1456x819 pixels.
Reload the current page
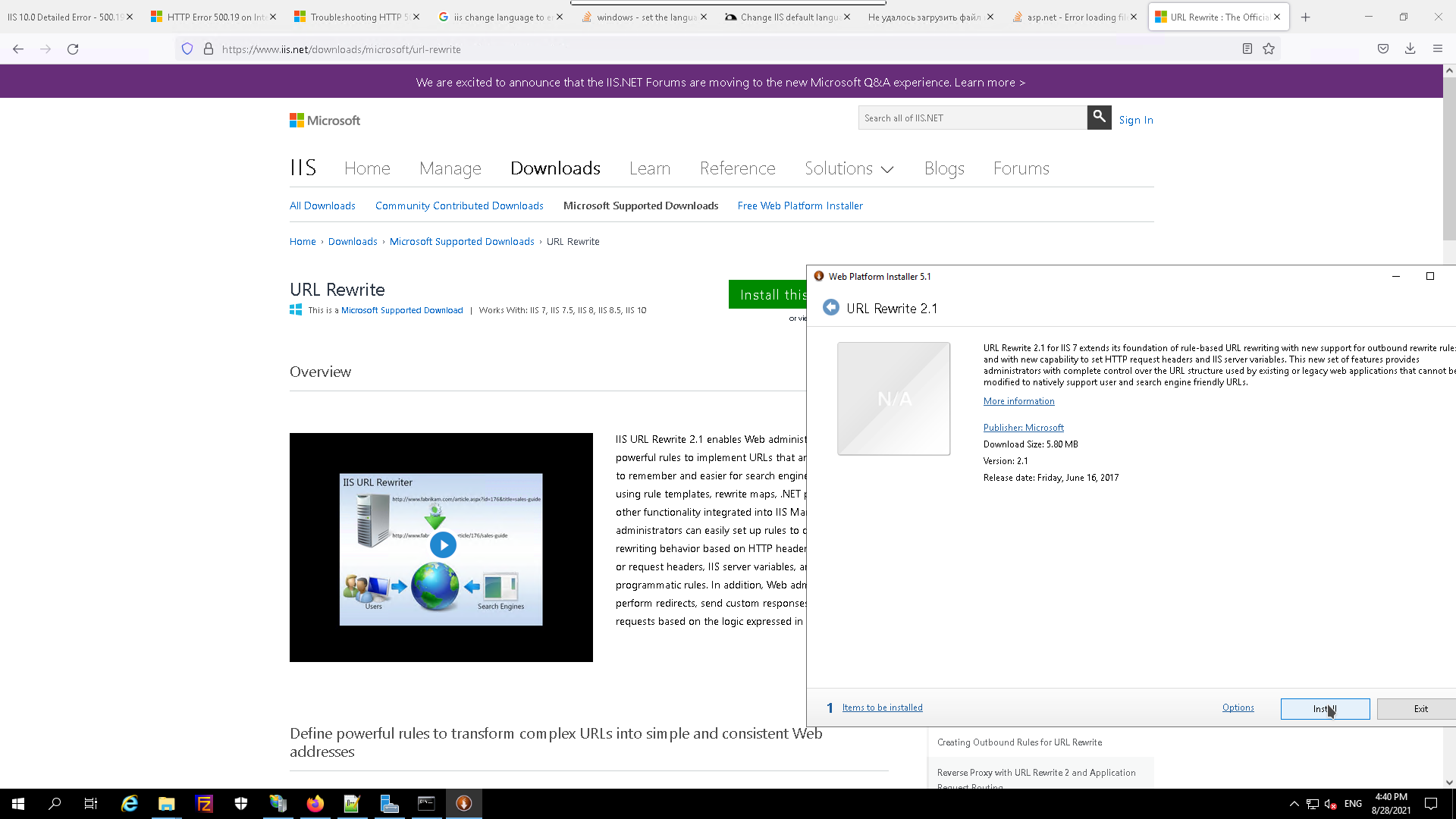pos(73,49)
